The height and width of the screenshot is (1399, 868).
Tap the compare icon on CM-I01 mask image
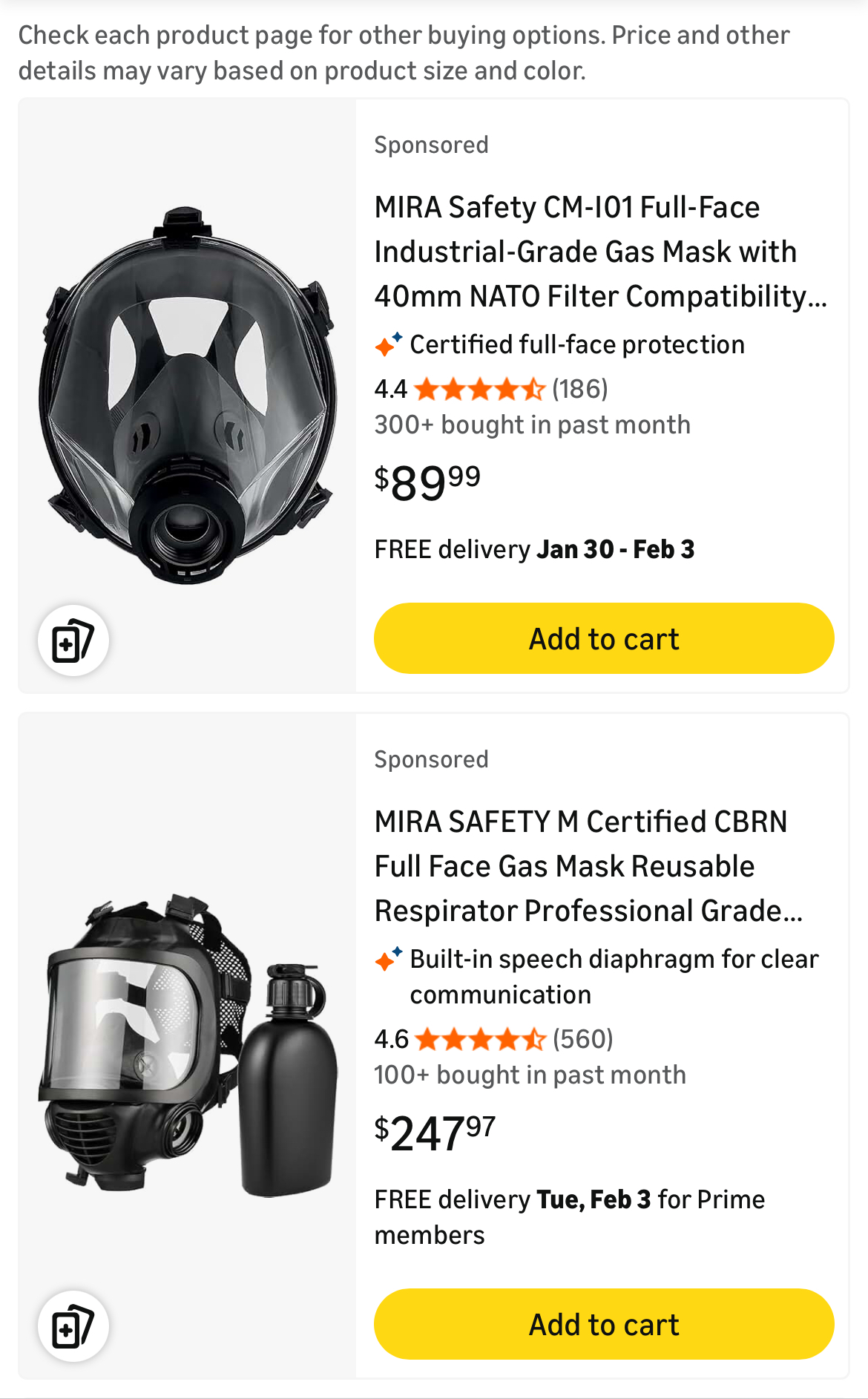click(x=73, y=640)
